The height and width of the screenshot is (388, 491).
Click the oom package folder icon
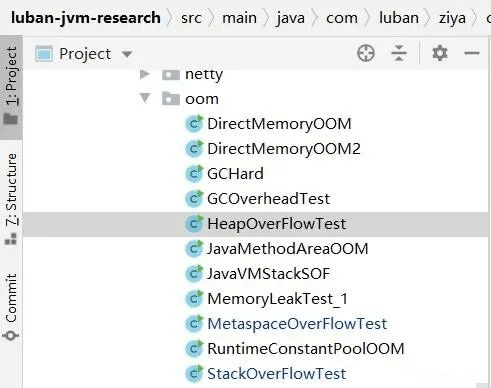pyautogui.click(x=171, y=99)
